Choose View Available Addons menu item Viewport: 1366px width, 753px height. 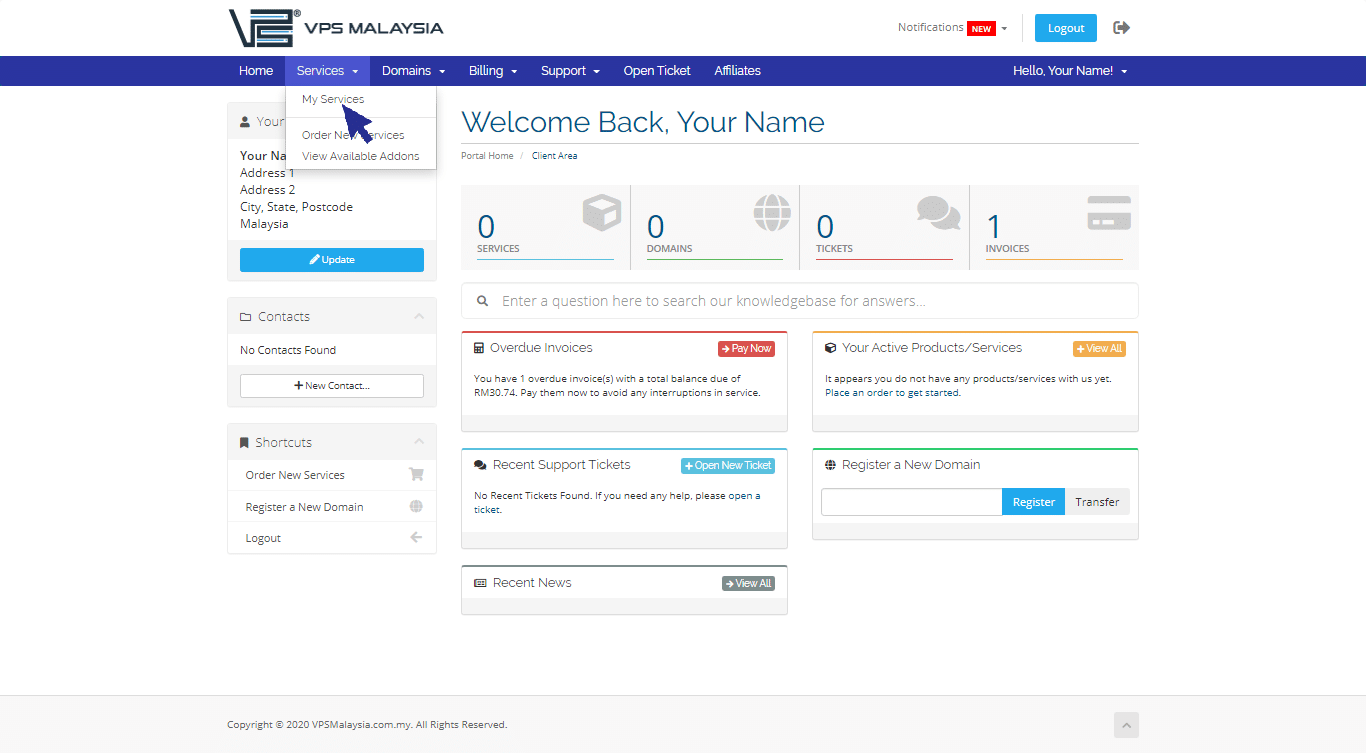pos(360,156)
